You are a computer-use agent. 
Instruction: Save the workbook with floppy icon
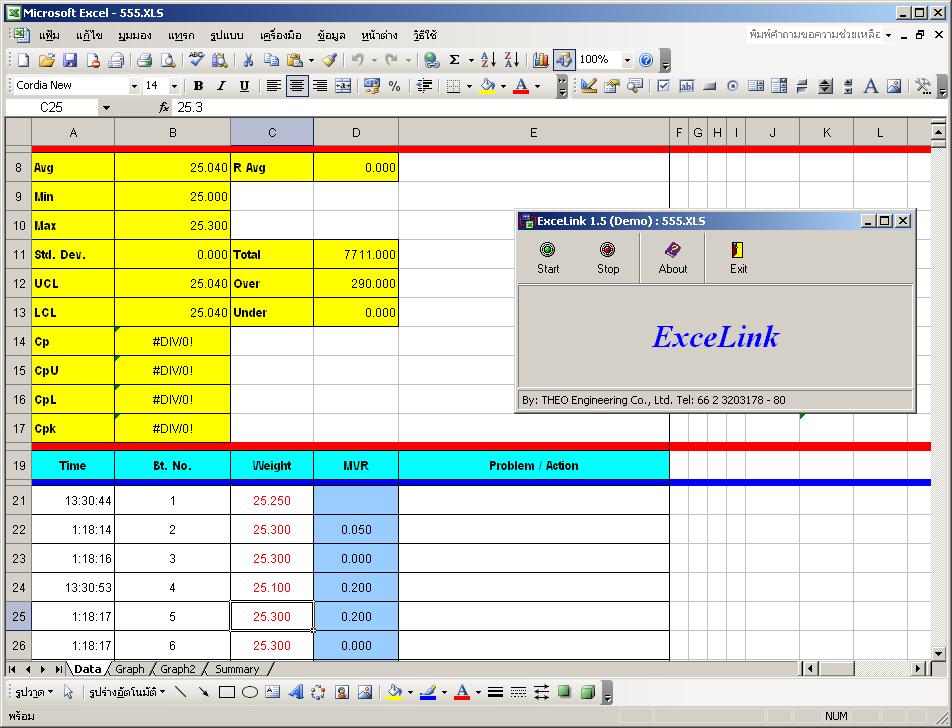click(70, 60)
